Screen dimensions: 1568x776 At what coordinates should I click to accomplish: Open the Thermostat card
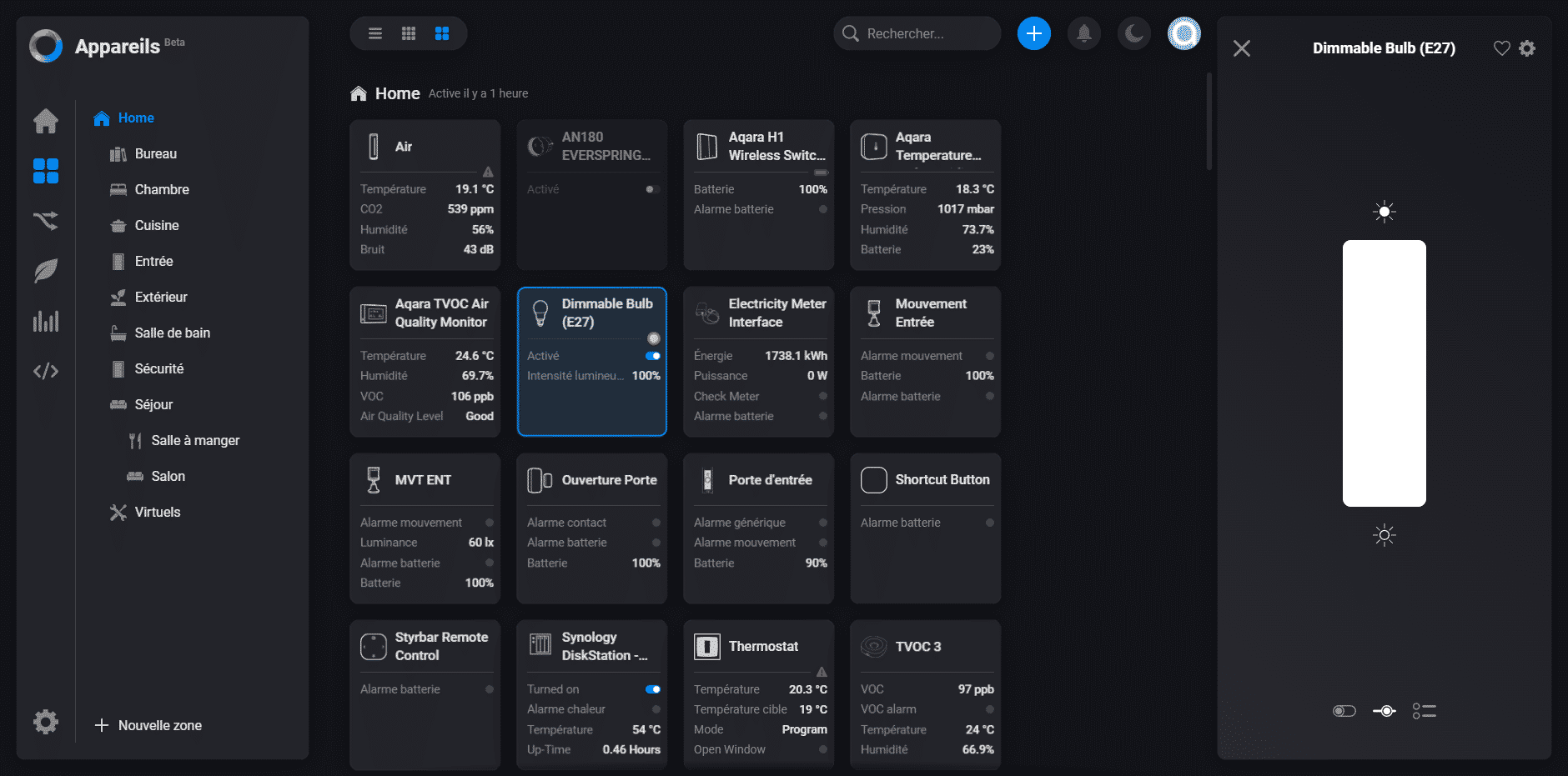click(759, 695)
